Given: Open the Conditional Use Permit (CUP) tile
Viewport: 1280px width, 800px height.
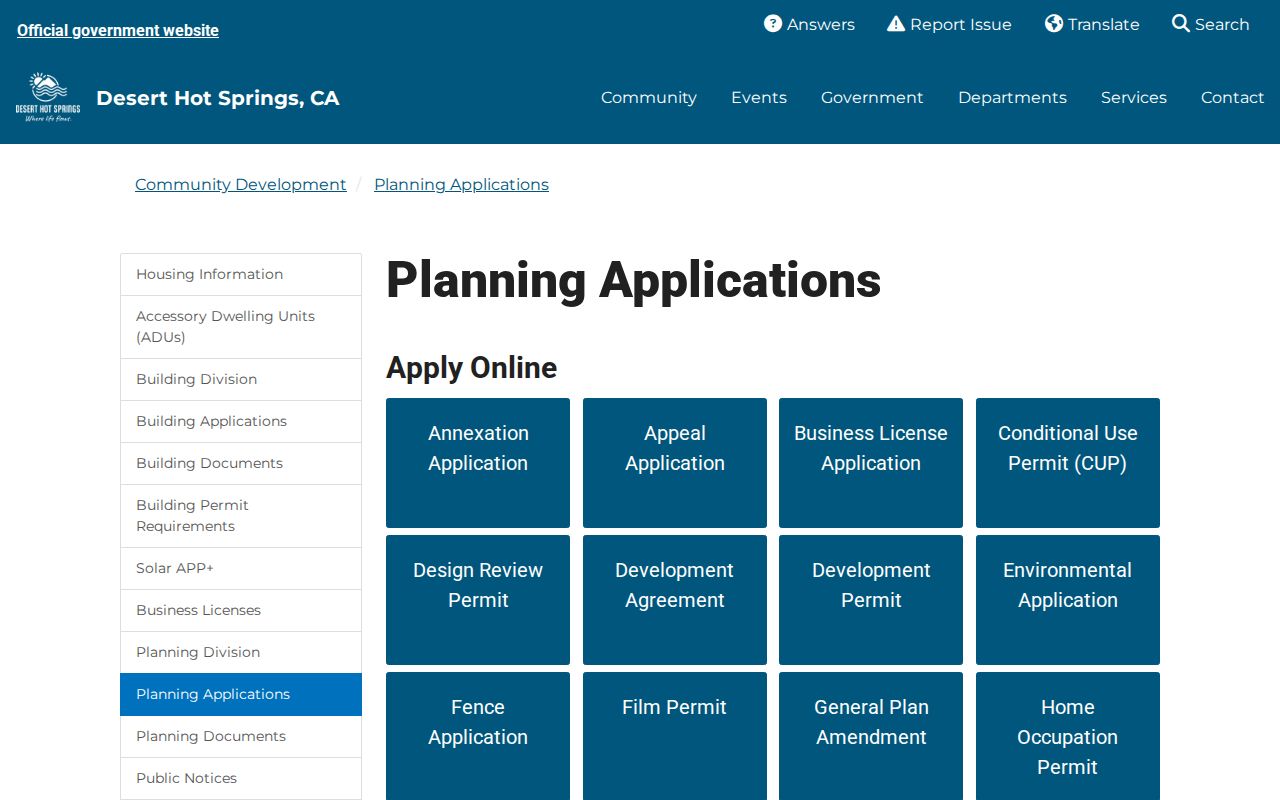Looking at the screenshot, I should 1068,463.
